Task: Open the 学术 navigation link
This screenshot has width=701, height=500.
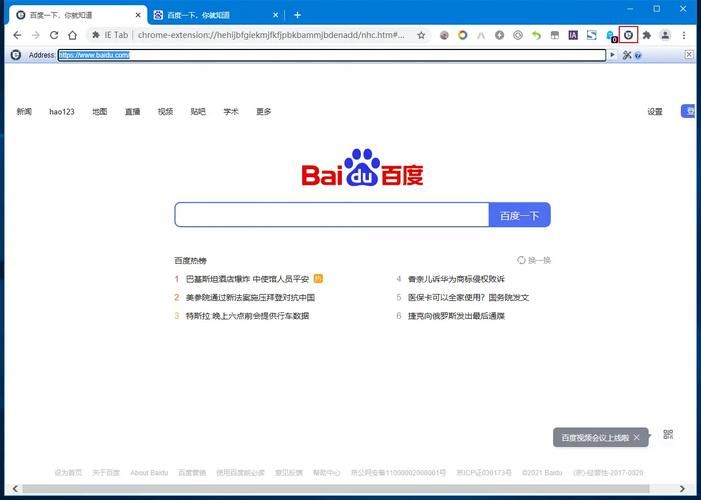Action: pos(231,111)
